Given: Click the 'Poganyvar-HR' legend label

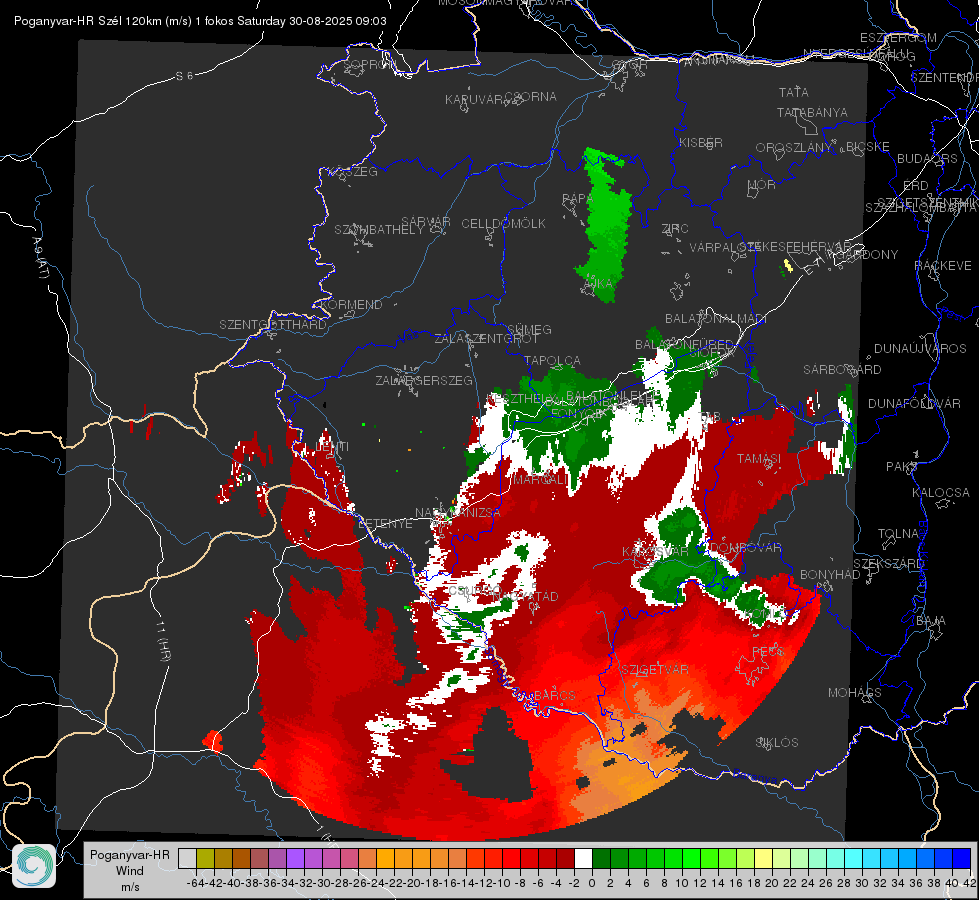Looking at the screenshot, I should point(129,854).
